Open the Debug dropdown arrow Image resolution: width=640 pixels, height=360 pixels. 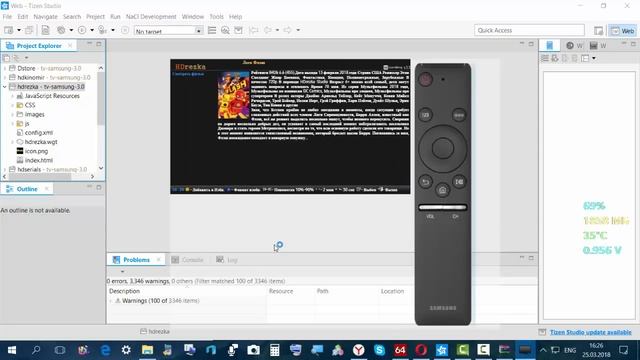pyautogui.click(x=71, y=30)
